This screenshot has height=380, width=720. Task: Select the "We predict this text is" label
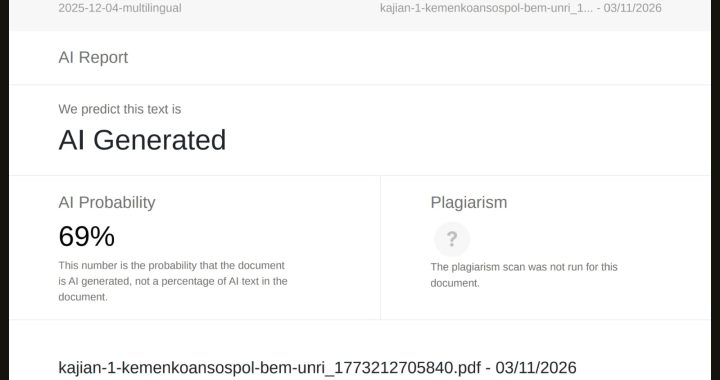point(120,109)
